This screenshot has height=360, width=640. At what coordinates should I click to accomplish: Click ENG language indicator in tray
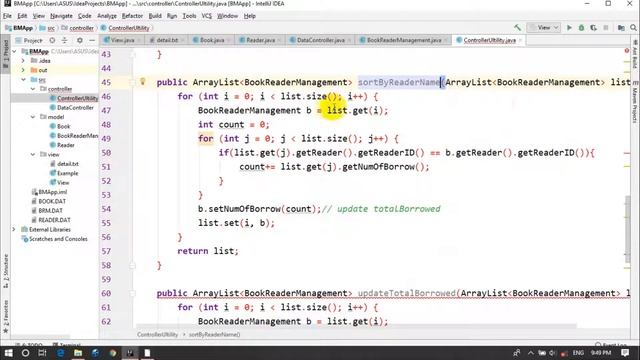click(x=578, y=353)
